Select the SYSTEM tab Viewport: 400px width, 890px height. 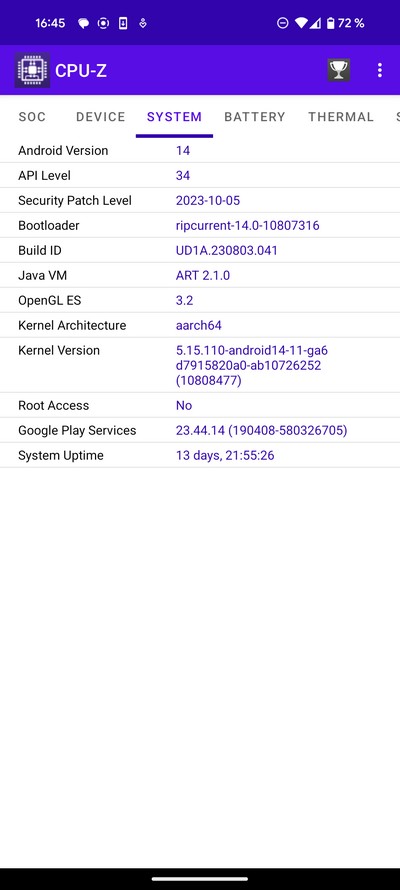click(174, 117)
